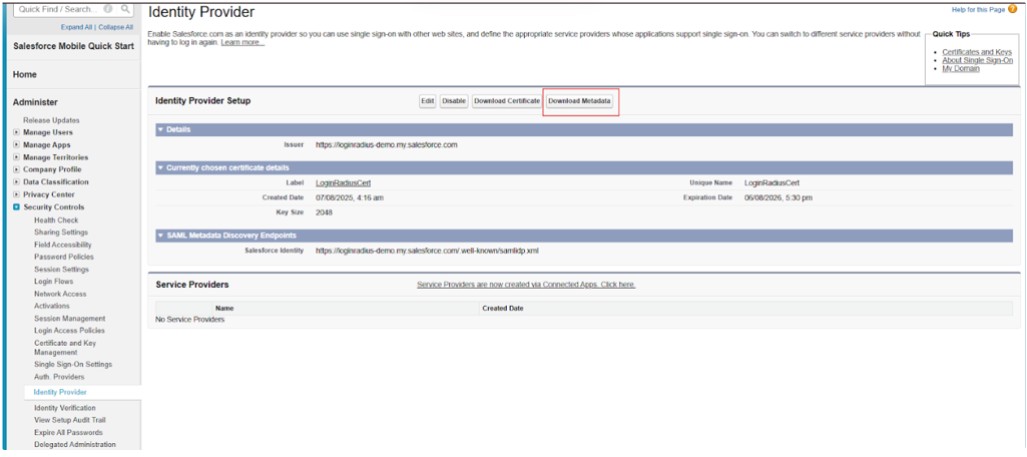
Task: Open Health Check settings
Action: click(56, 220)
